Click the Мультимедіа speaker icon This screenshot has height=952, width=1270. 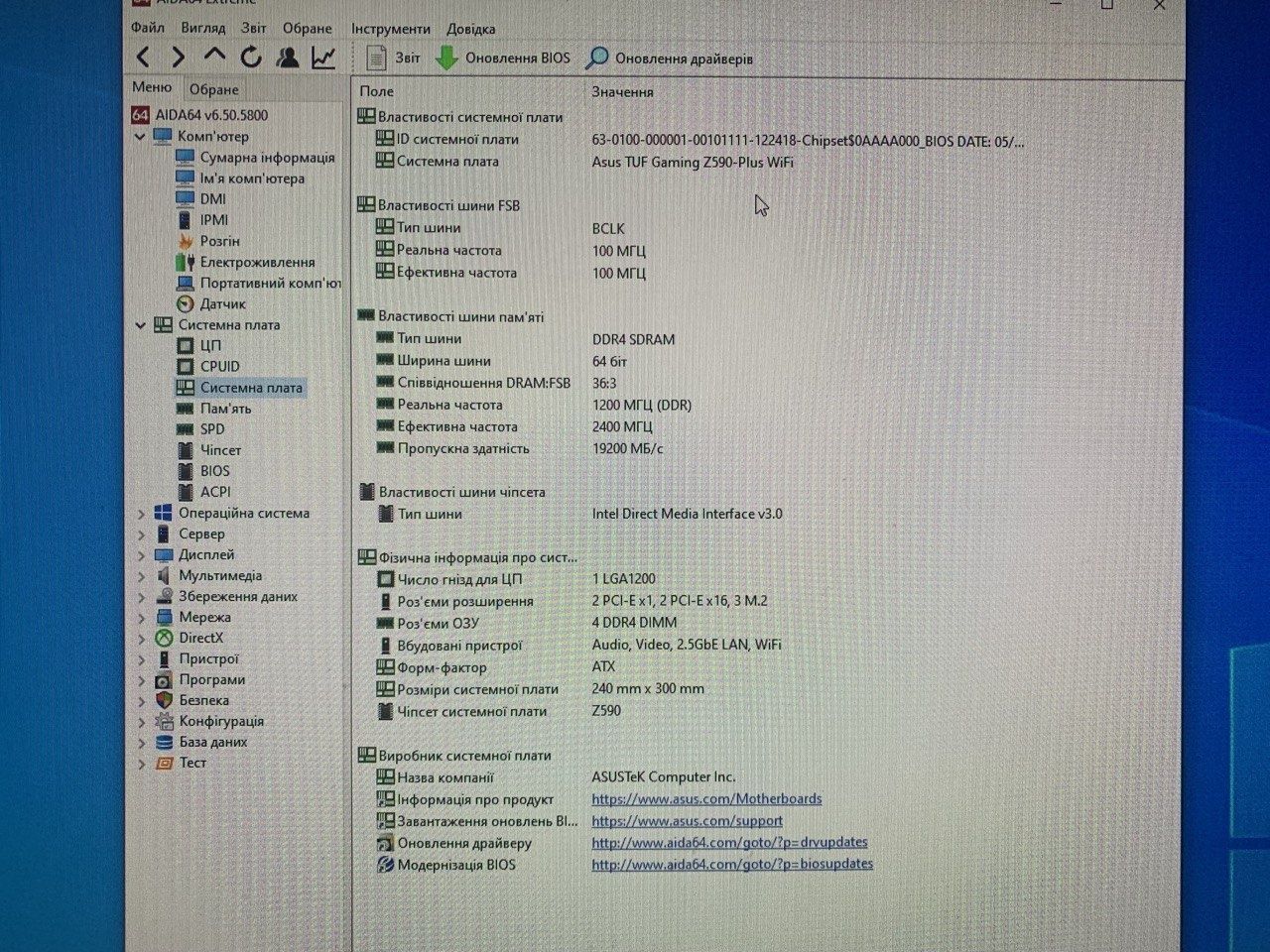pyautogui.click(x=164, y=575)
